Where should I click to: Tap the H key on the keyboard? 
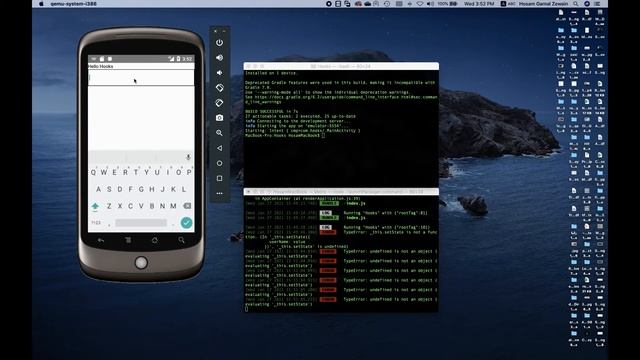pyautogui.click(x=152, y=189)
